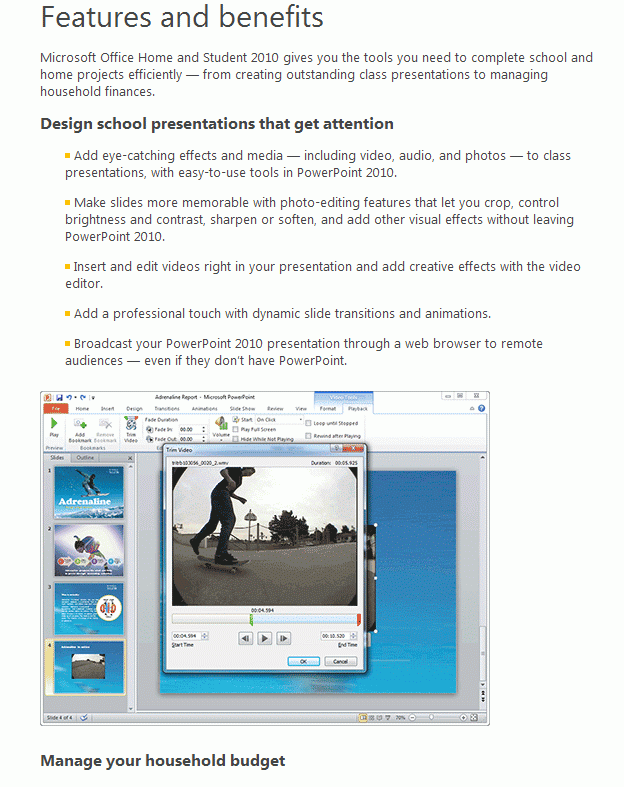
Task: Open the Insert ribbon tab
Action: [x=107, y=409]
